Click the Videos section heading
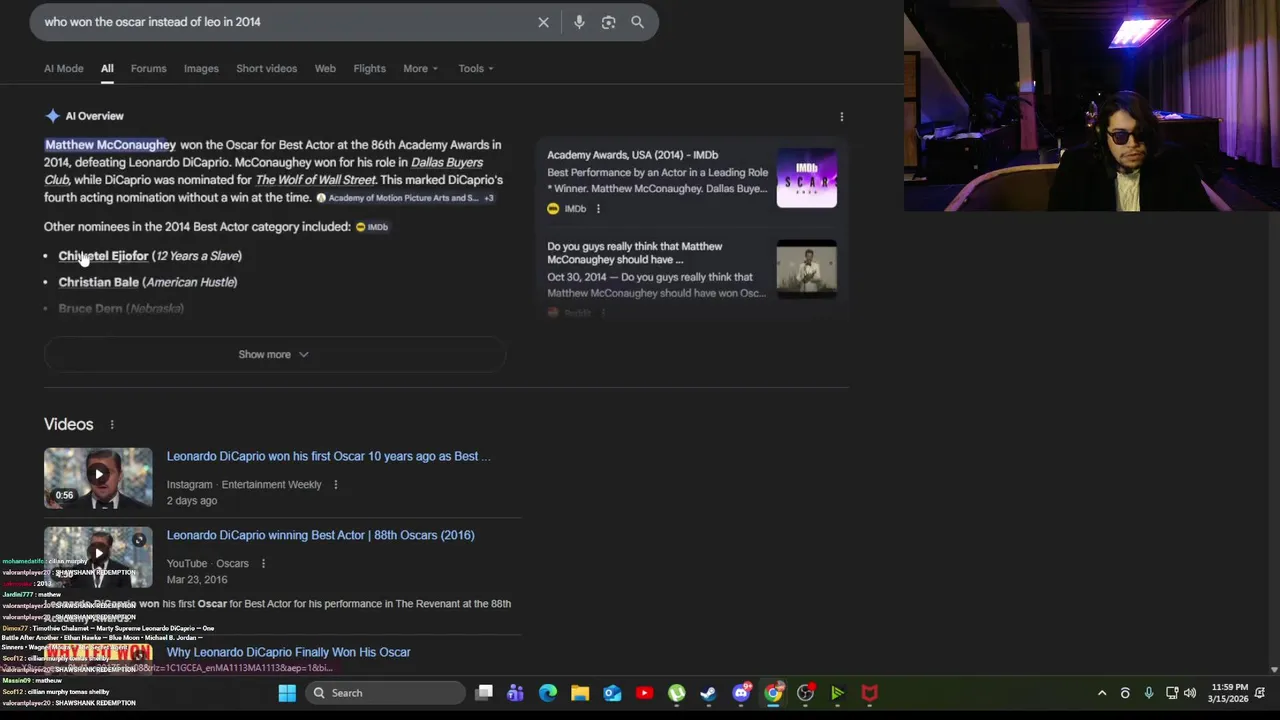Screen dimensions: 1280x720 coord(68,425)
